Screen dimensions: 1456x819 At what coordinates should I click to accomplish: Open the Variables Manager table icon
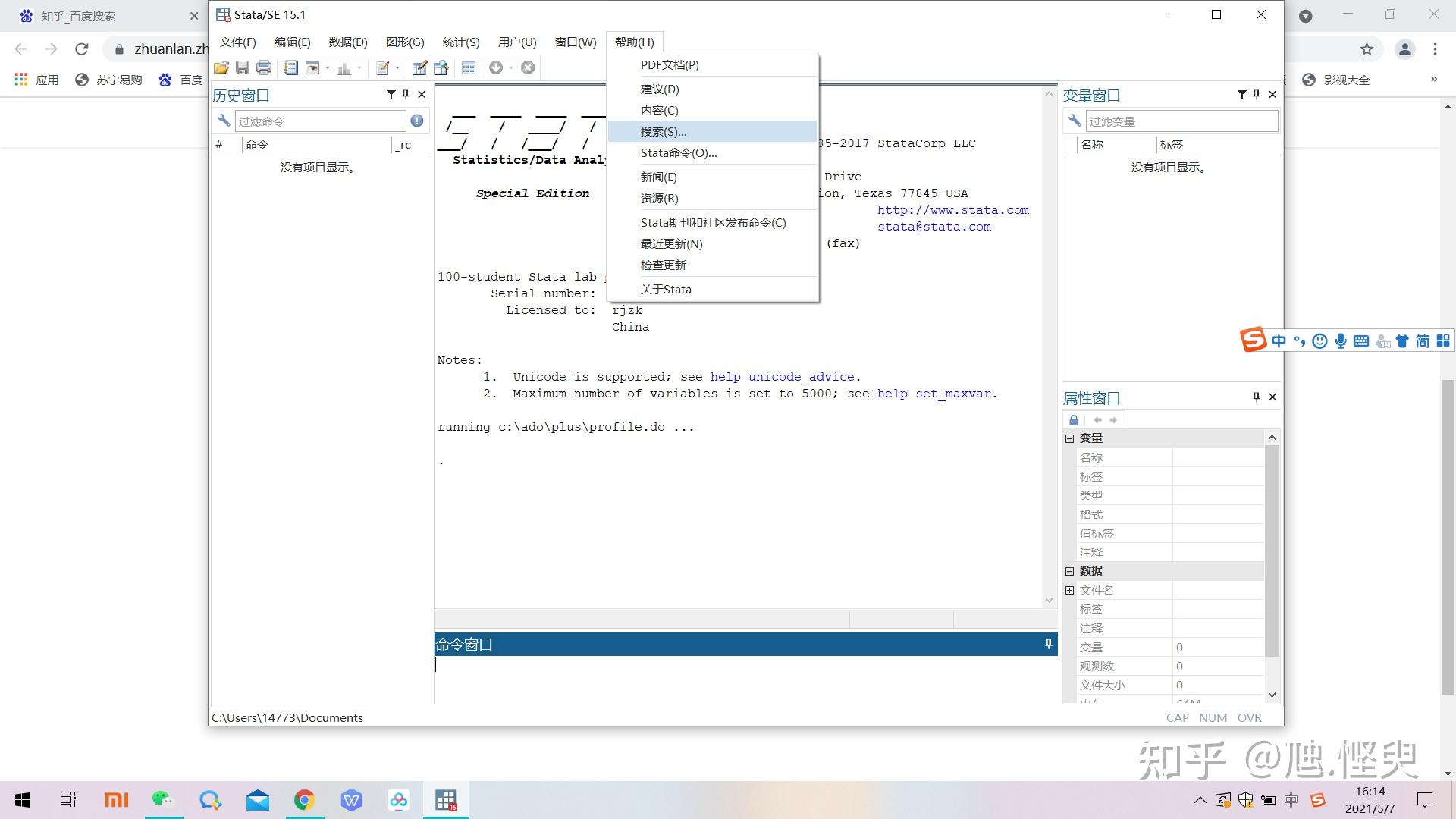[469, 68]
